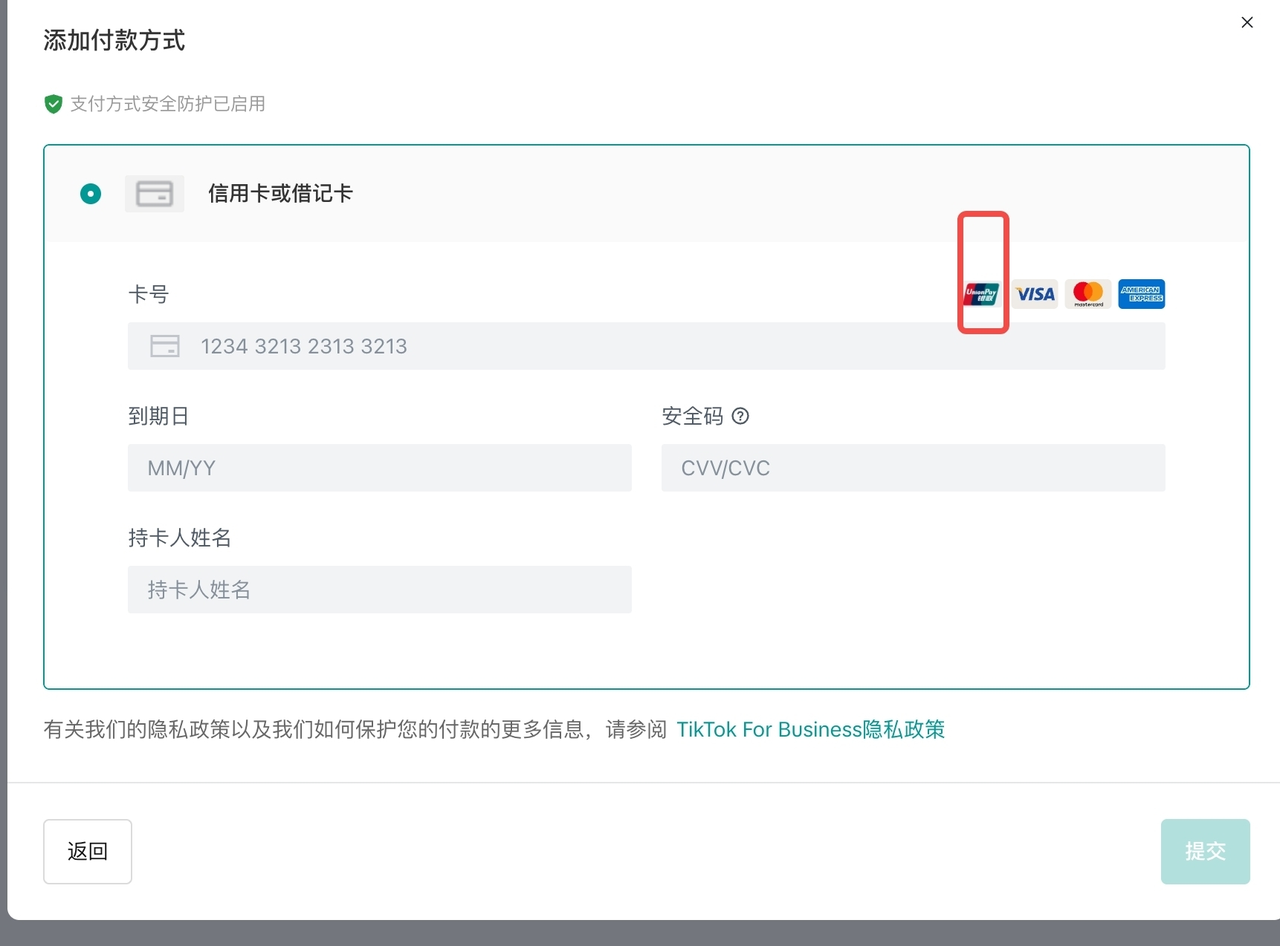This screenshot has height=946, width=1280.
Task: Click the green security shield icon
Action: (54, 104)
